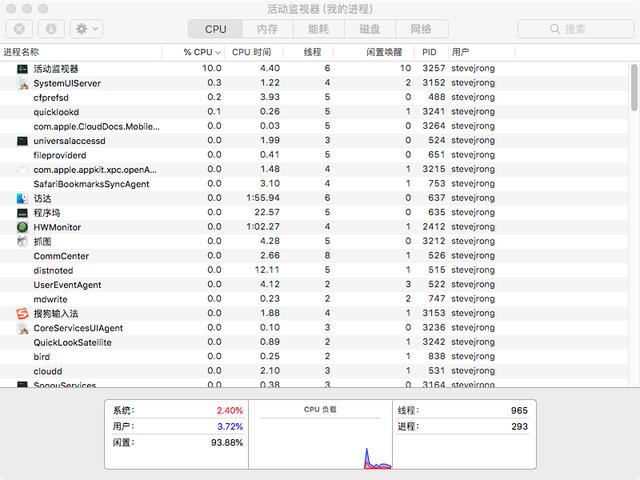Click CPU time 1:02.27 value
The height and width of the screenshot is (480, 640).
click(263, 227)
